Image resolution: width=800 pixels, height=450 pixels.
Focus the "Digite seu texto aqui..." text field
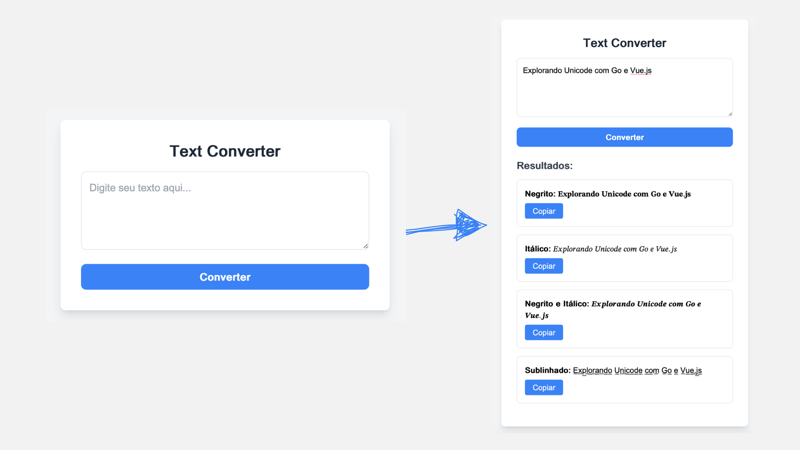point(224,210)
